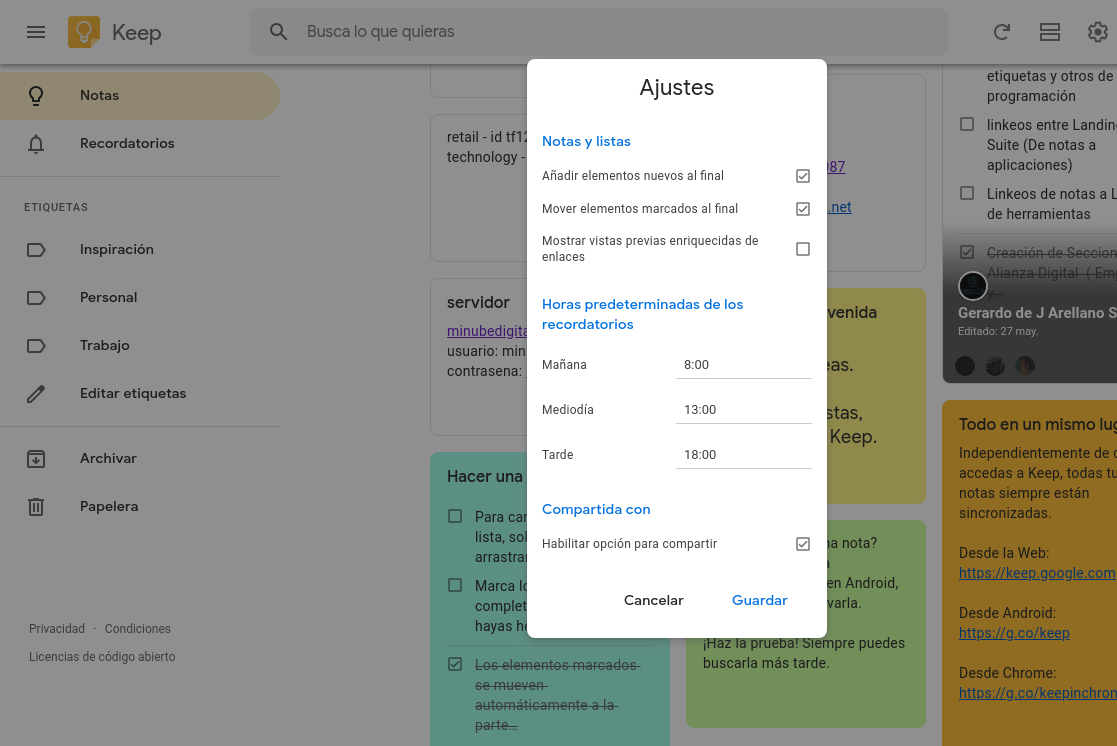Click the Archivar box icon
The height and width of the screenshot is (746, 1117).
36,459
